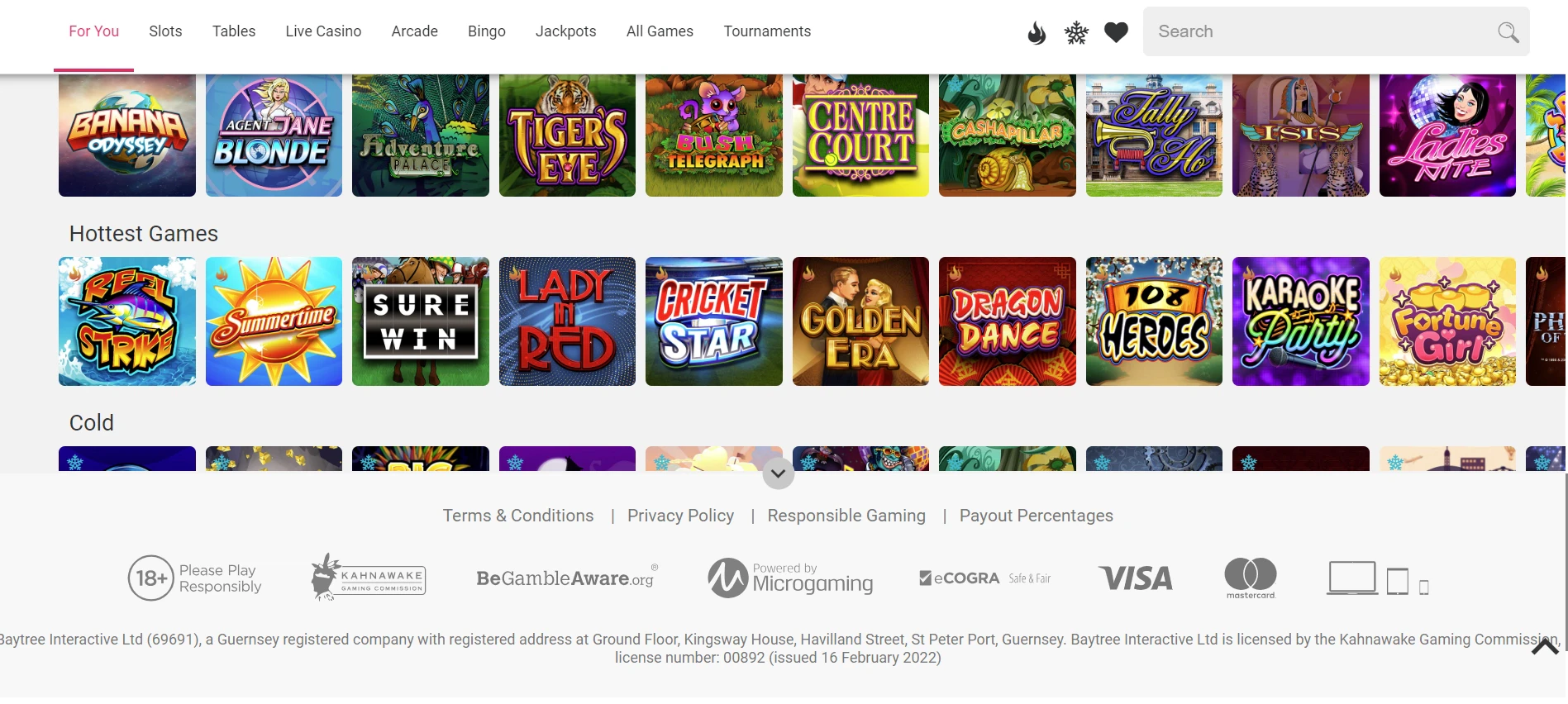The width and height of the screenshot is (1568, 704).
Task: Click the VISA logo
Action: point(1136,578)
